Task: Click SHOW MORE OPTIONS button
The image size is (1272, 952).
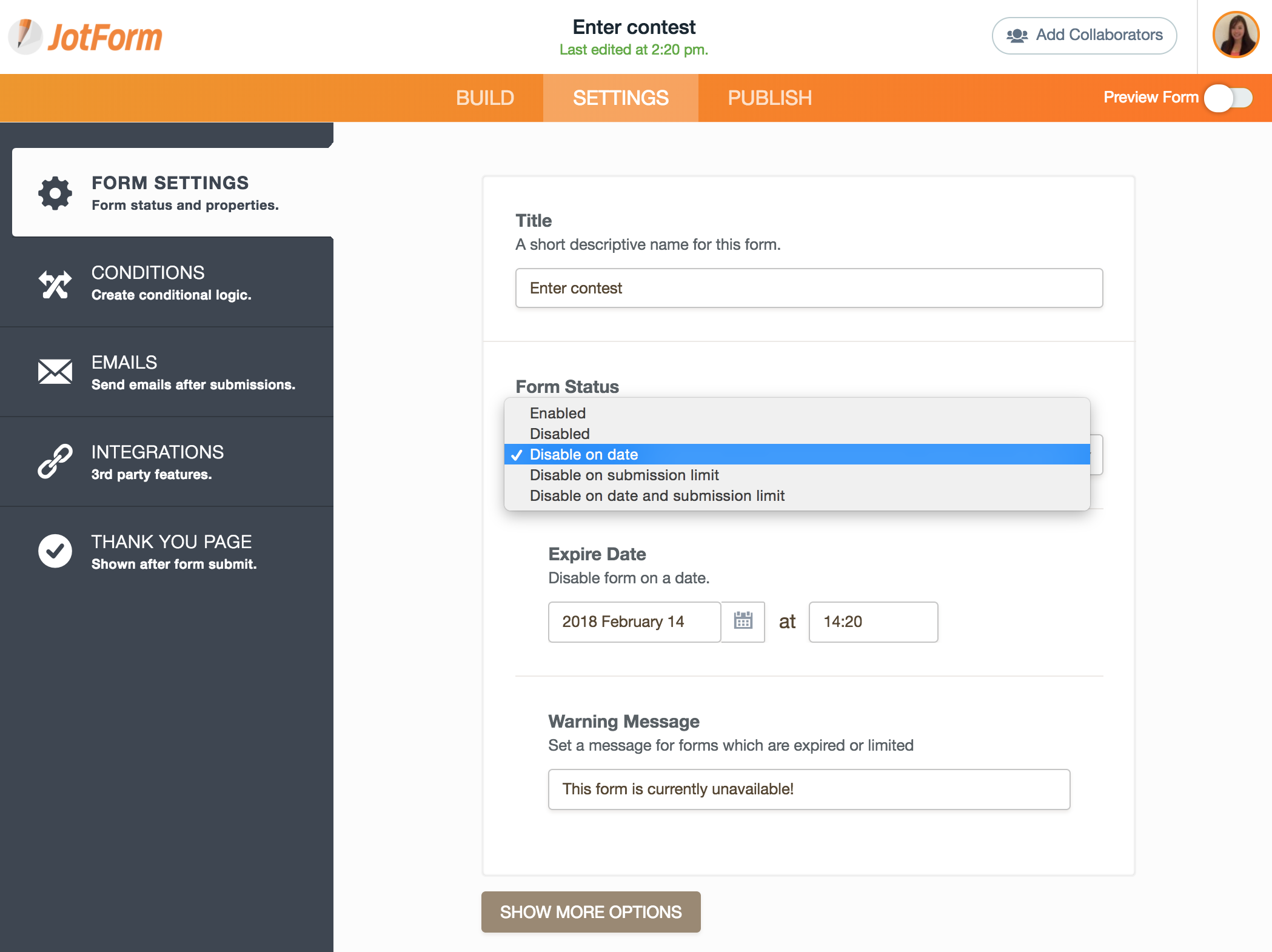Action: (x=591, y=911)
